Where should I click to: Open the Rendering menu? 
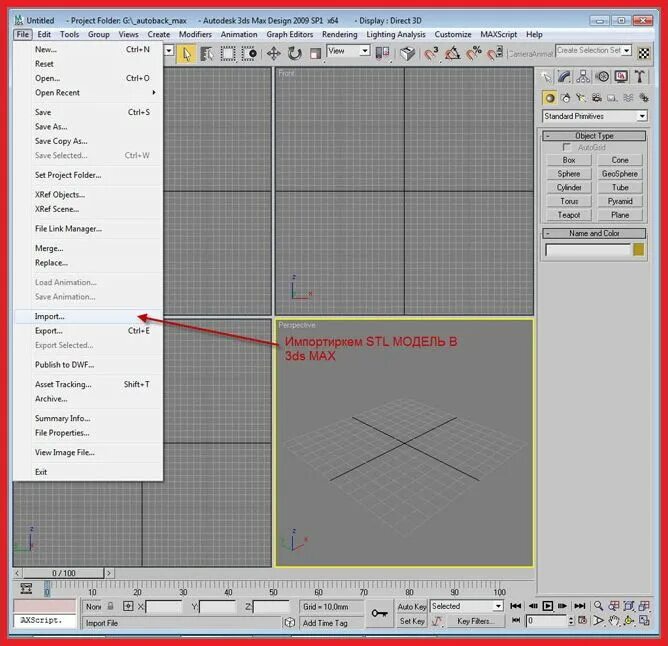pyautogui.click(x=340, y=35)
